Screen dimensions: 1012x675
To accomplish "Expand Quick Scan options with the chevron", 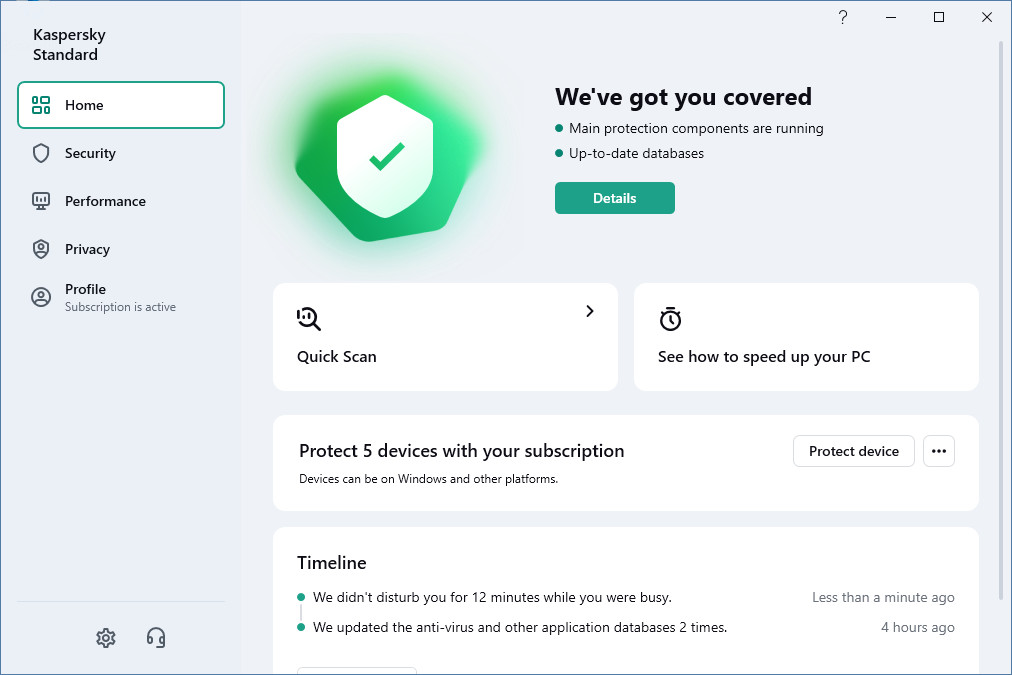I will [x=590, y=311].
